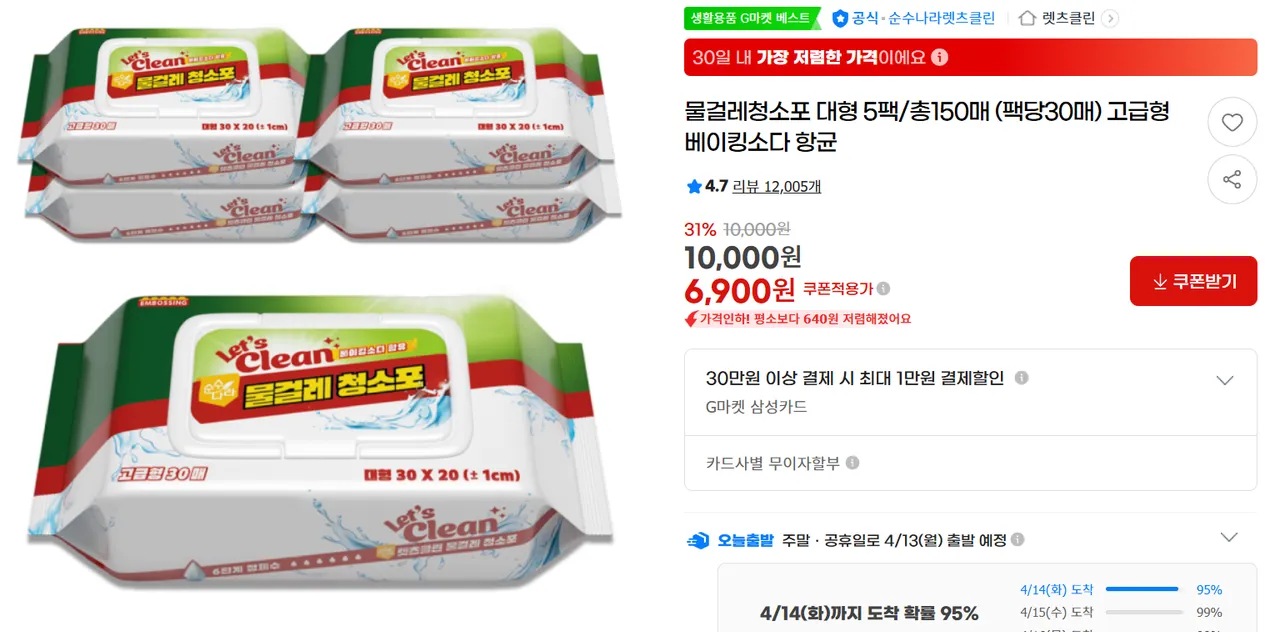Viewport: 1280px width, 632px height.
Task: Click the wet wipes product image
Action: coord(320,316)
